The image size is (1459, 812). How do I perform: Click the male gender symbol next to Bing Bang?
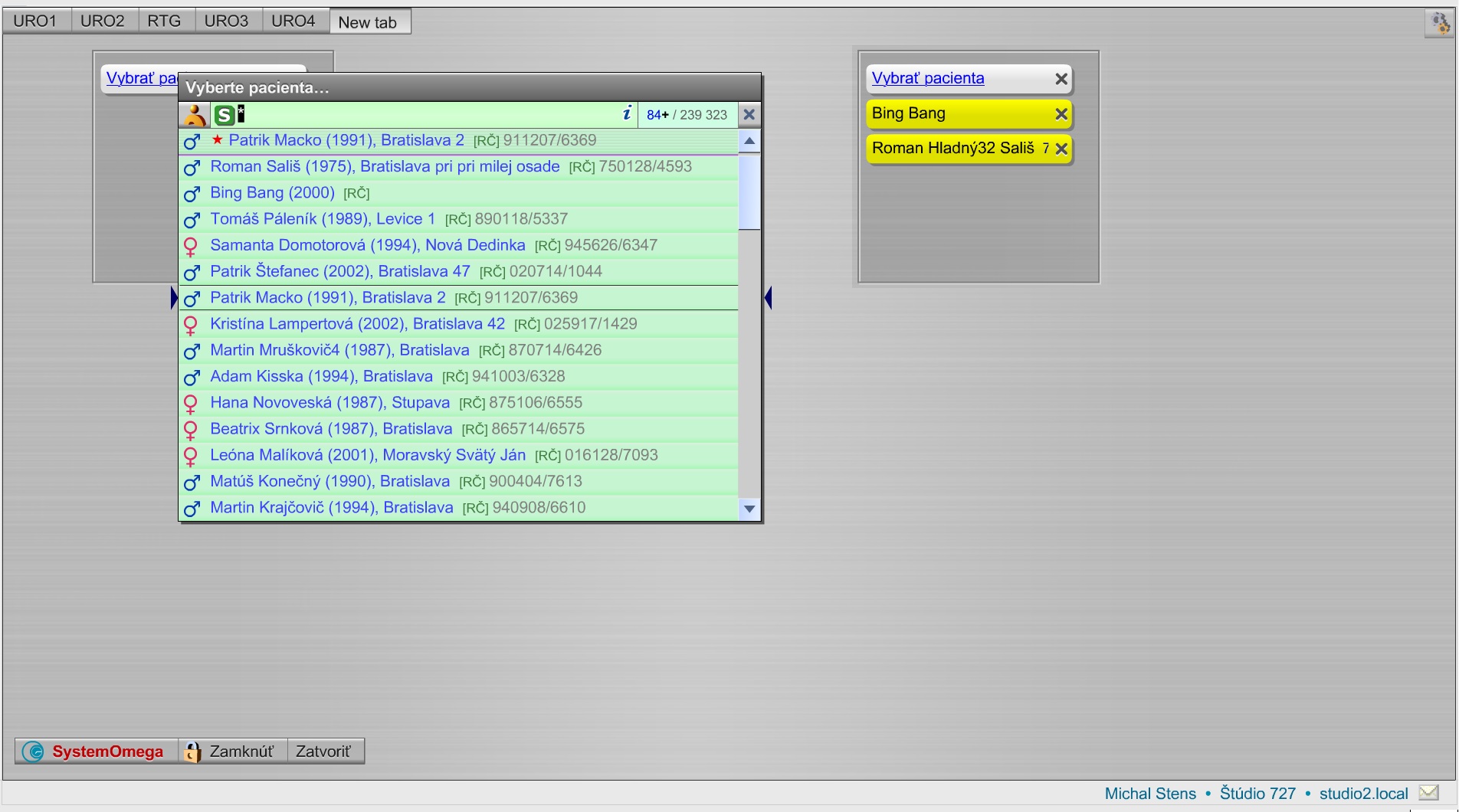[x=190, y=194]
